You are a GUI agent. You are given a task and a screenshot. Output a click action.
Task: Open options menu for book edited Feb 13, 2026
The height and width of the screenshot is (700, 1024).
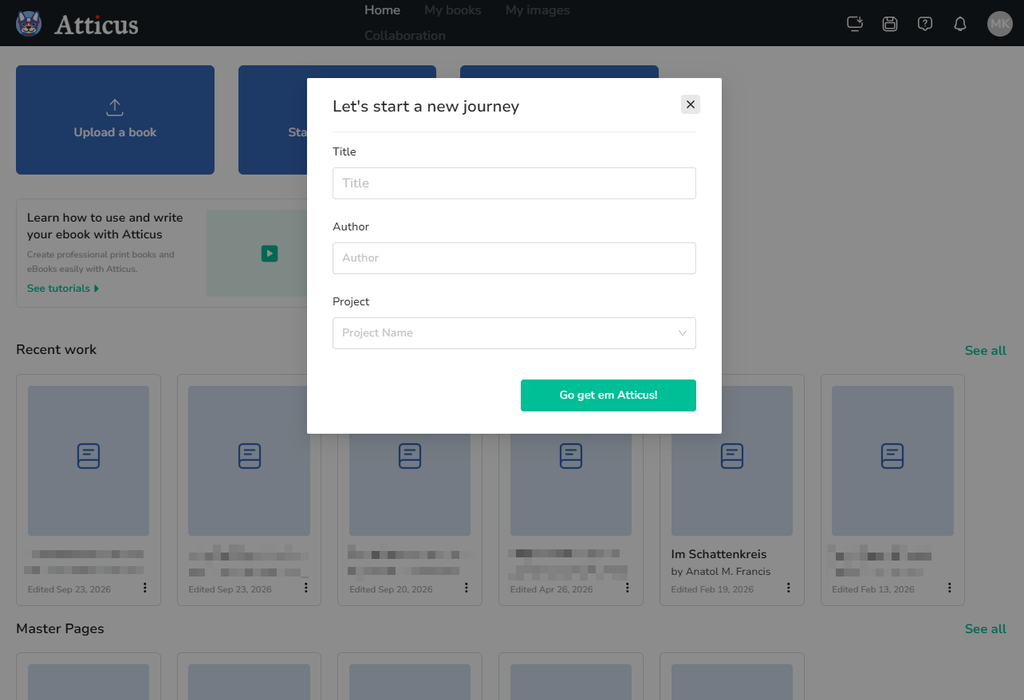click(950, 588)
